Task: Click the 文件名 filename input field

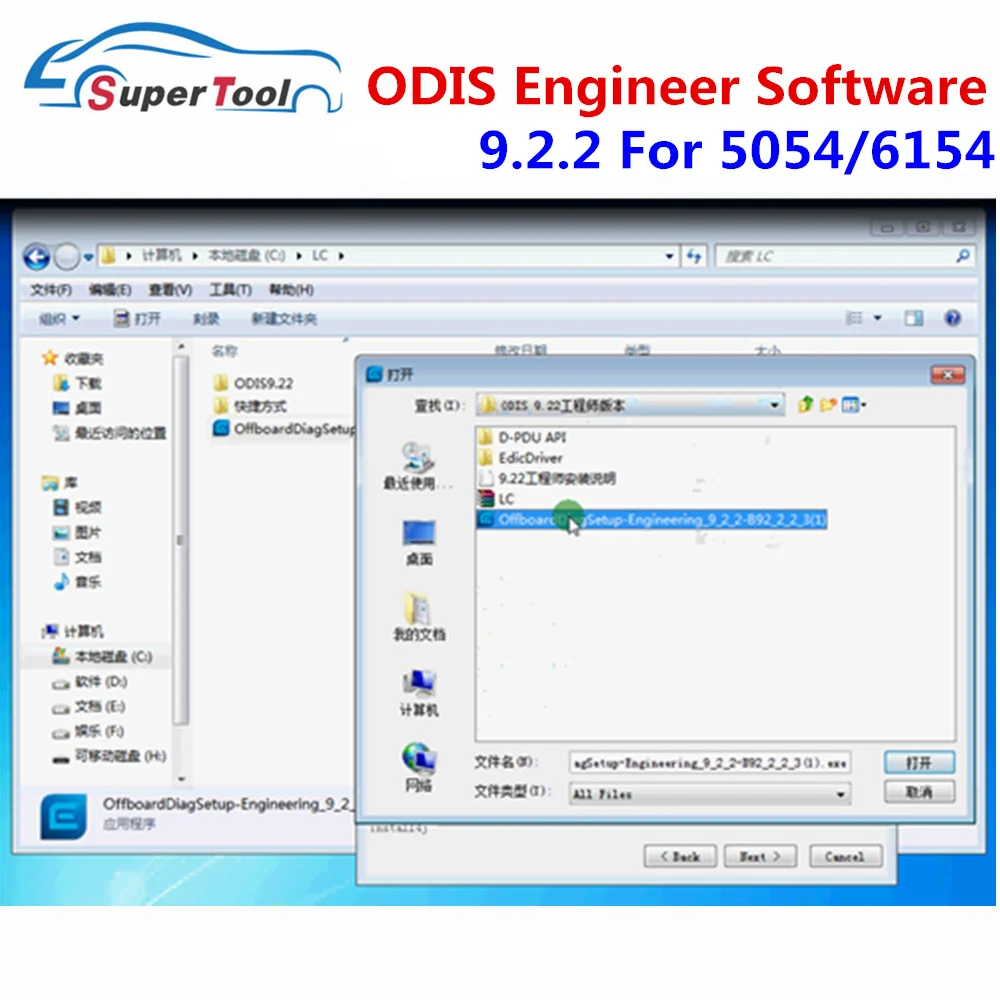Action: tap(709, 763)
